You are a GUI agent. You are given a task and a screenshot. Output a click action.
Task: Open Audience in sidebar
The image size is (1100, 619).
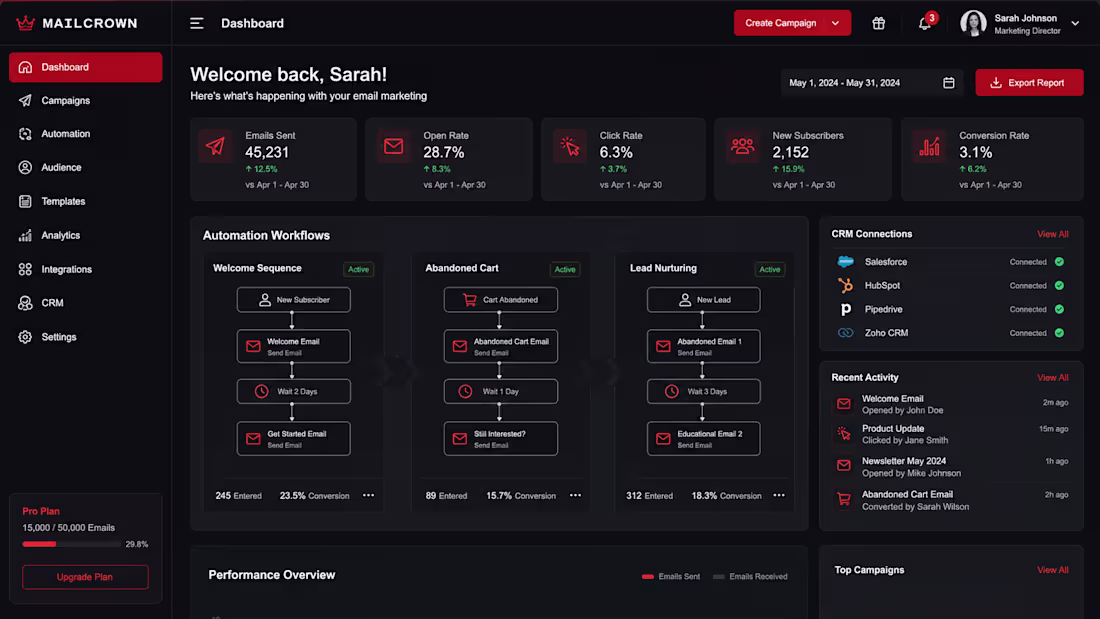click(86, 168)
